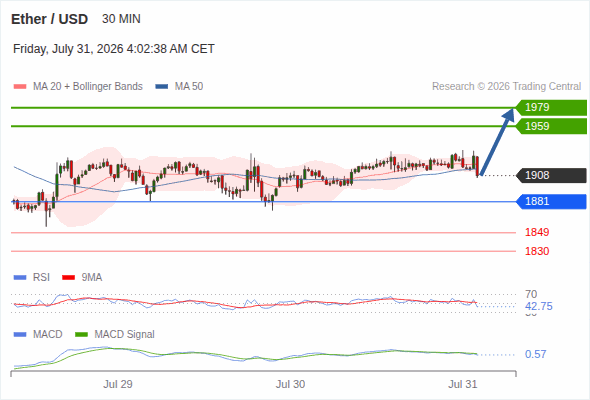The image size is (590, 400).
Task: Select the 1881 blue pivot label
Action: (x=551, y=201)
